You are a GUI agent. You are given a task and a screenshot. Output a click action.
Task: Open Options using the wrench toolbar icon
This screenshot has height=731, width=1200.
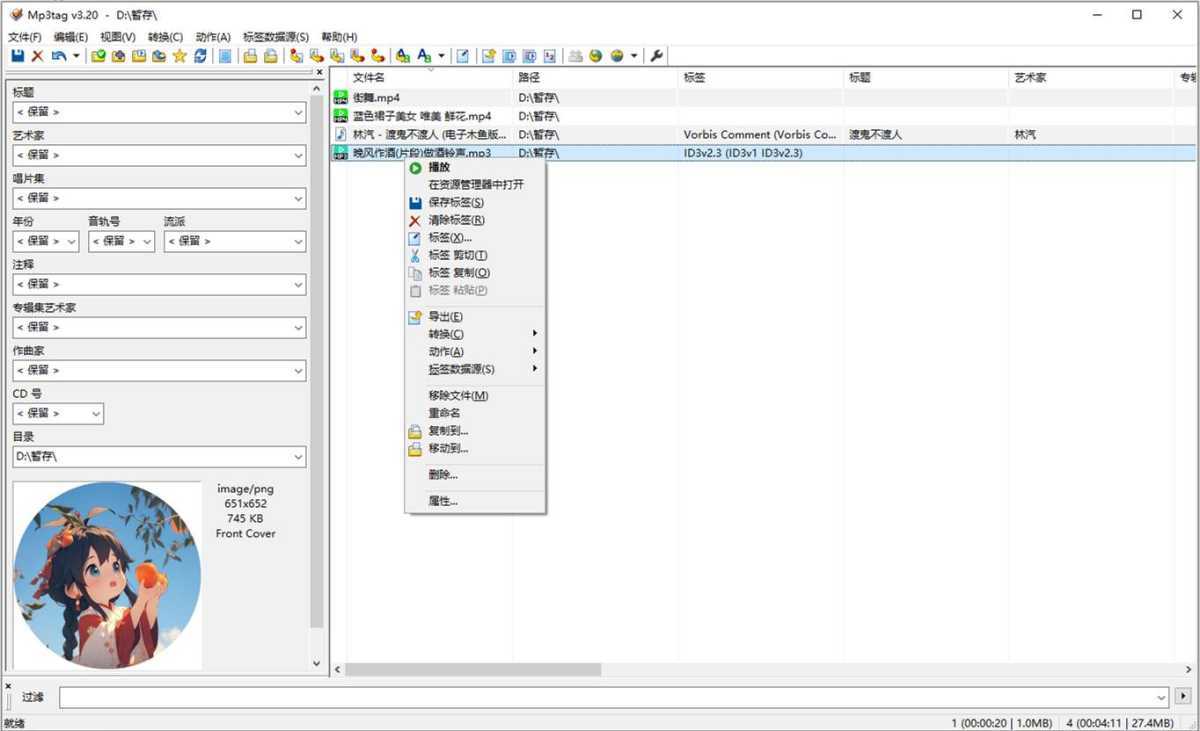658,56
